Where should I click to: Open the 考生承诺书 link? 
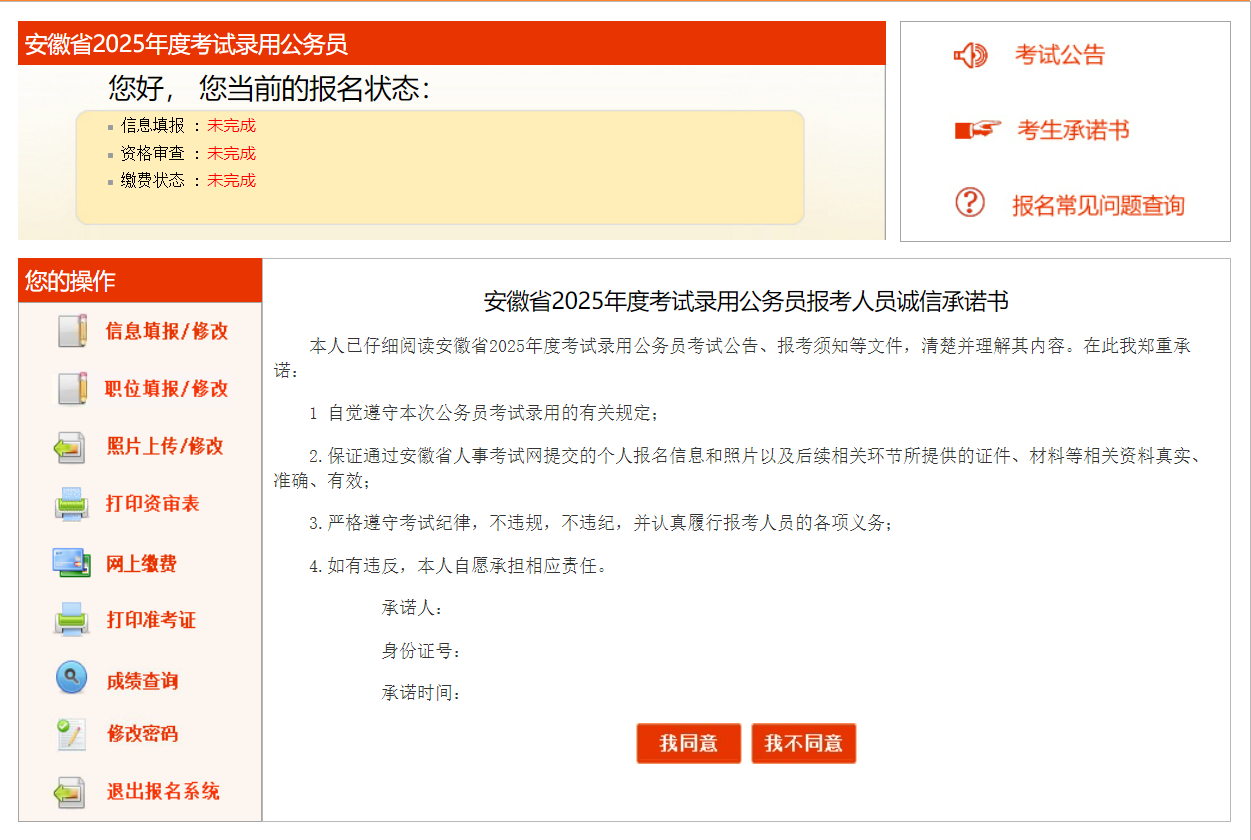pos(1074,130)
